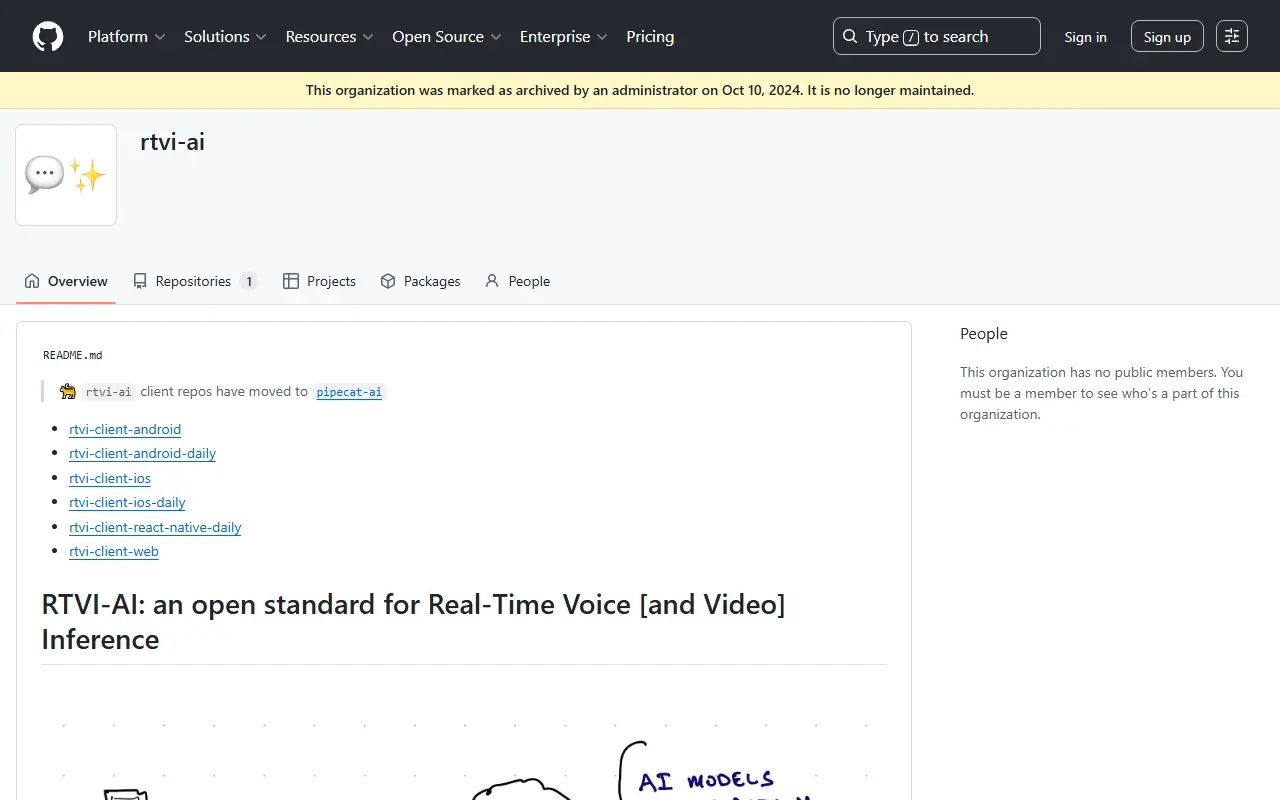
Task: Switch to the Packages tab
Action: pyautogui.click(x=420, y=281)
